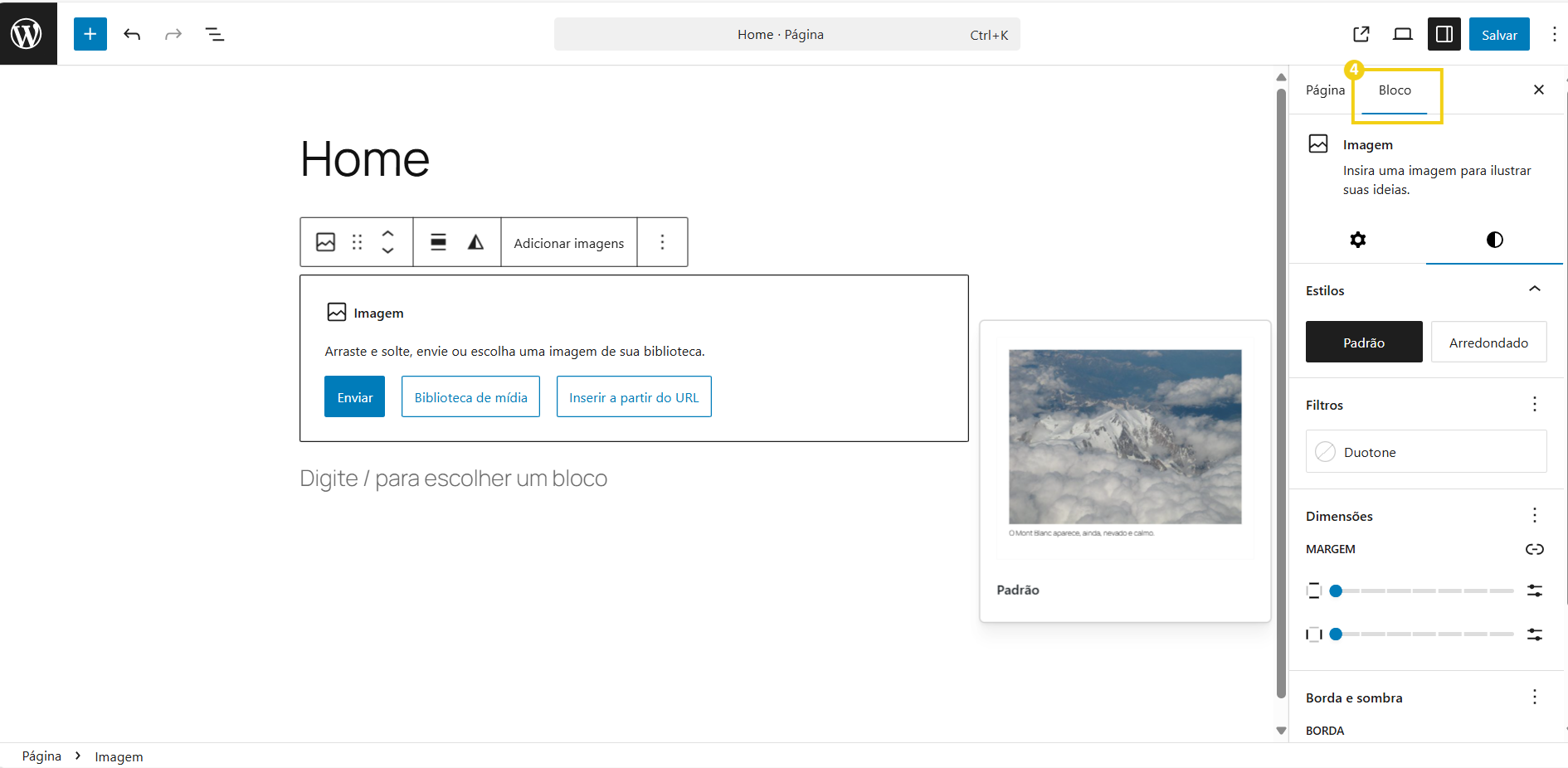Click the image block type icon in toolbar

[326, 242]
